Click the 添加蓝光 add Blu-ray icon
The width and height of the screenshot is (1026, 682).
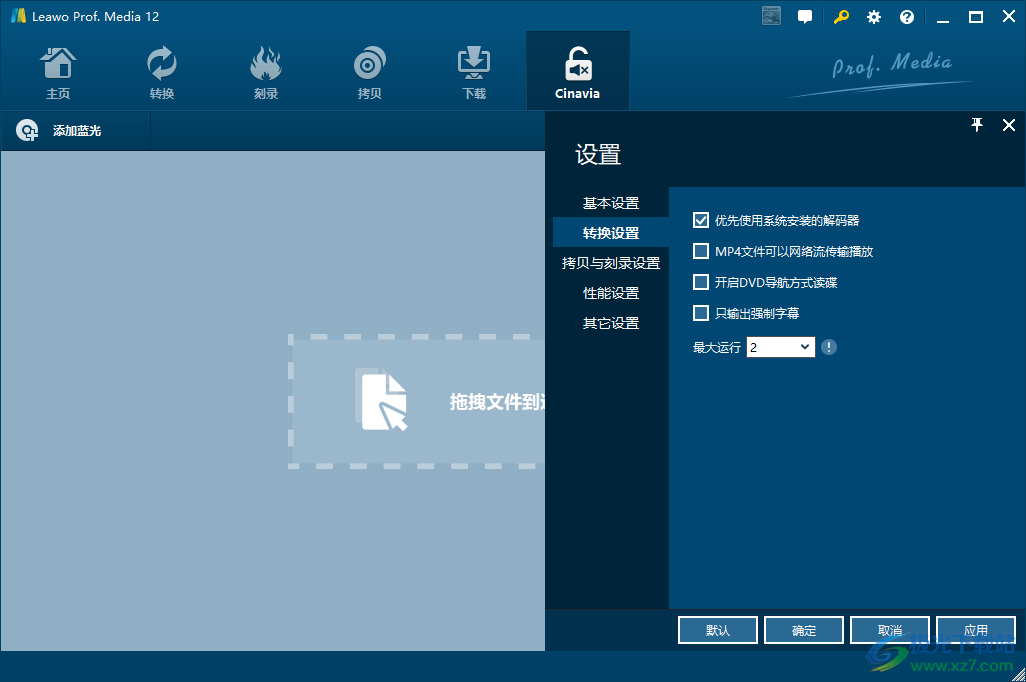pyautogui.click(x=27, y=131)
